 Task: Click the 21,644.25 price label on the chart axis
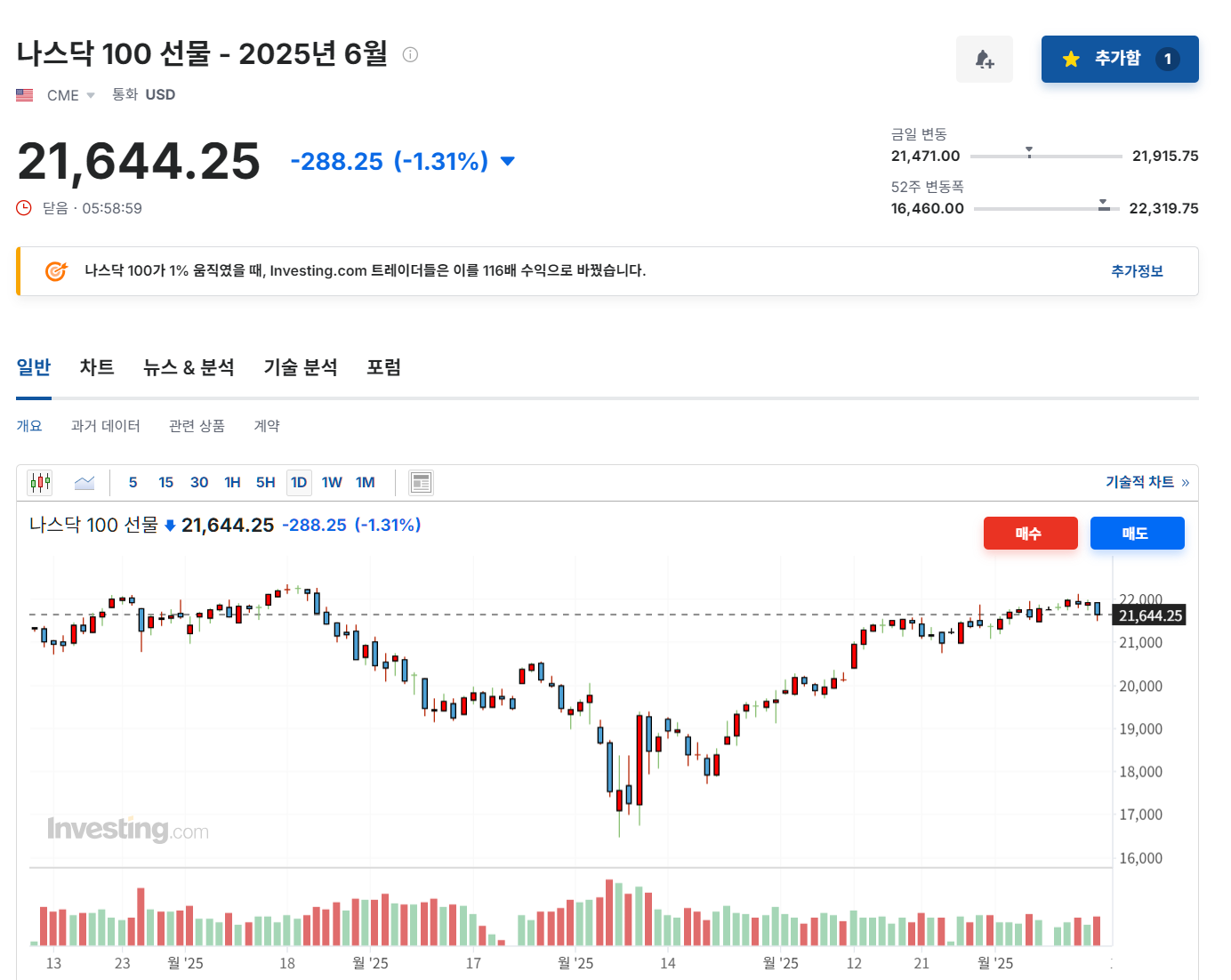pyautogui.click(x=1148, y=615)
